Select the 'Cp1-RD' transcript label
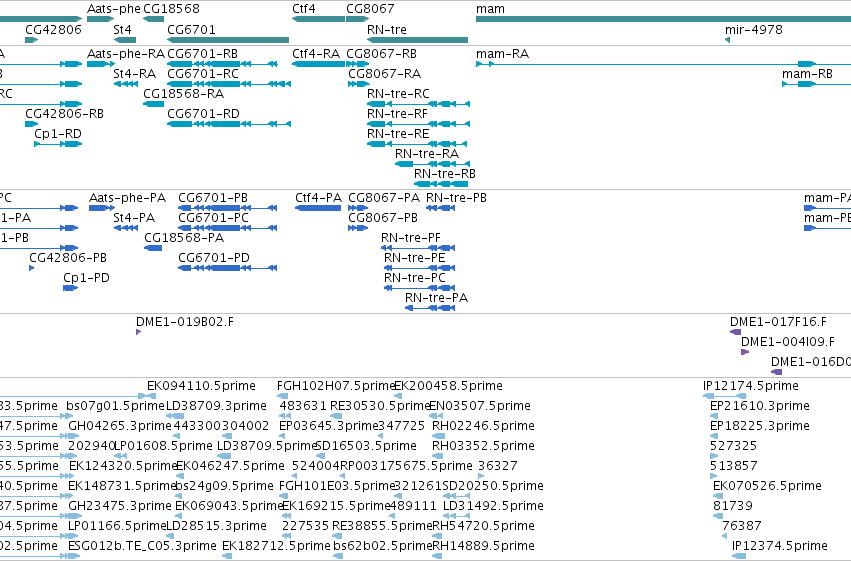The image size is (851, 561). [x=58, y=133]
